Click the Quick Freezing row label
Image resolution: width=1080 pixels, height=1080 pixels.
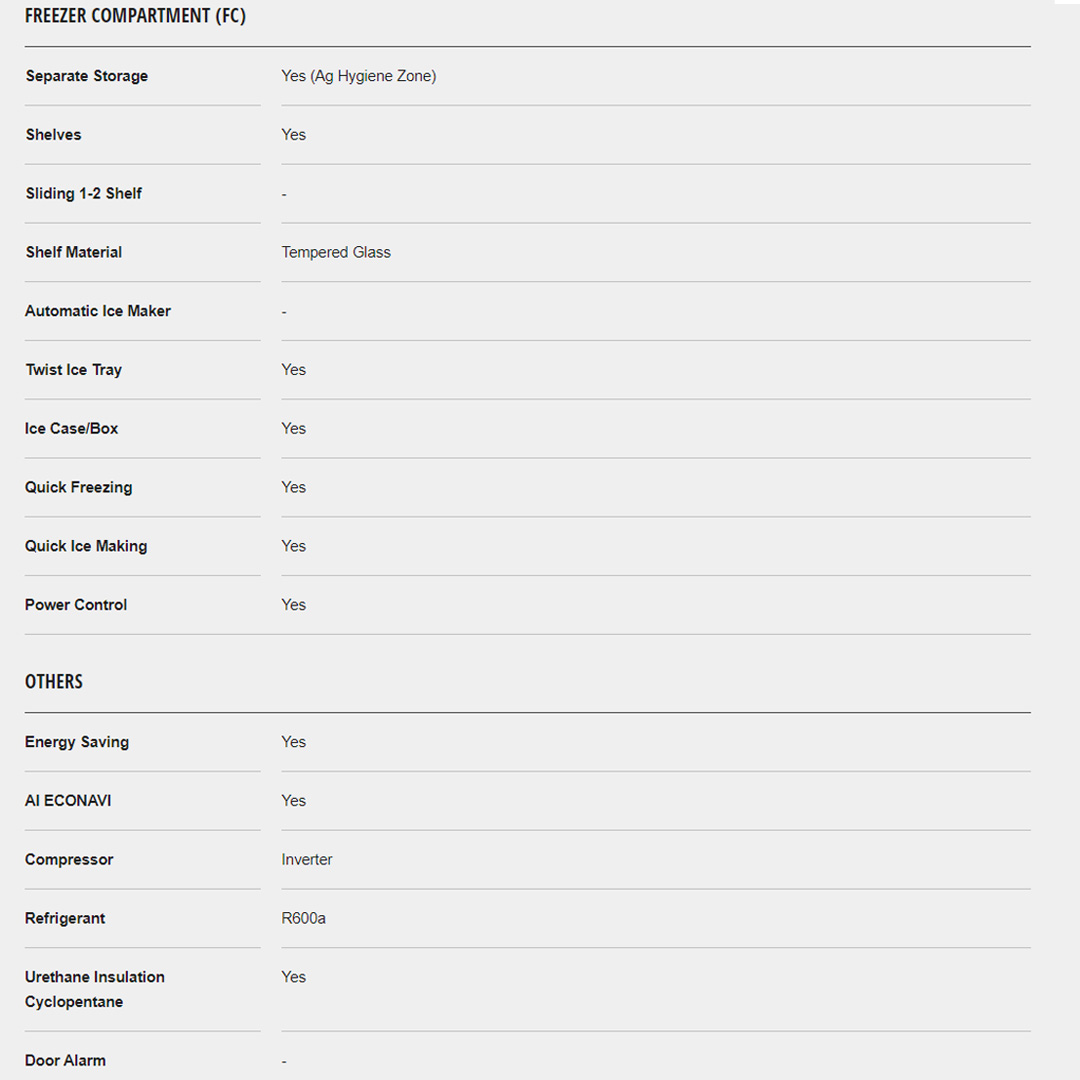coord(79,488)
